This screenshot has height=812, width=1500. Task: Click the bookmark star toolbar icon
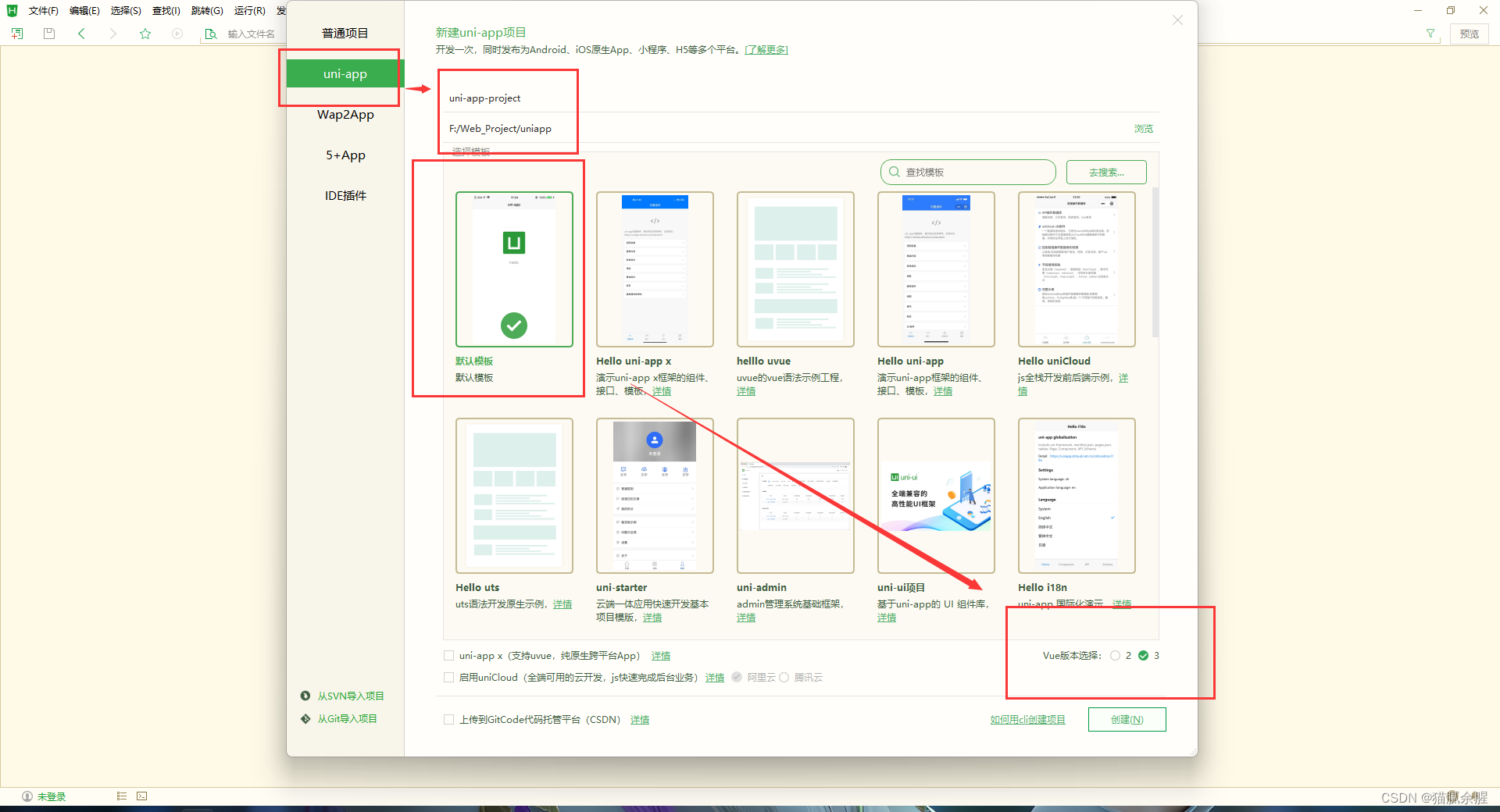point(145,34)
